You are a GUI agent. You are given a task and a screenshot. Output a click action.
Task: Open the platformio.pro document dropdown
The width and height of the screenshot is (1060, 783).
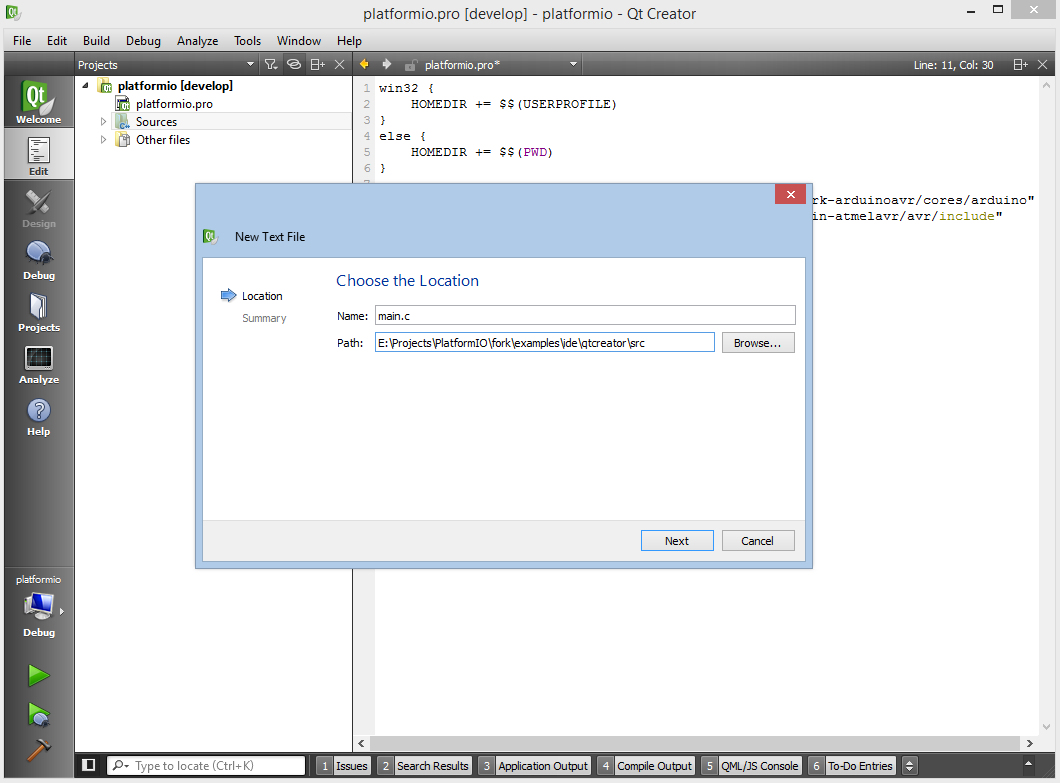(573, 64)
